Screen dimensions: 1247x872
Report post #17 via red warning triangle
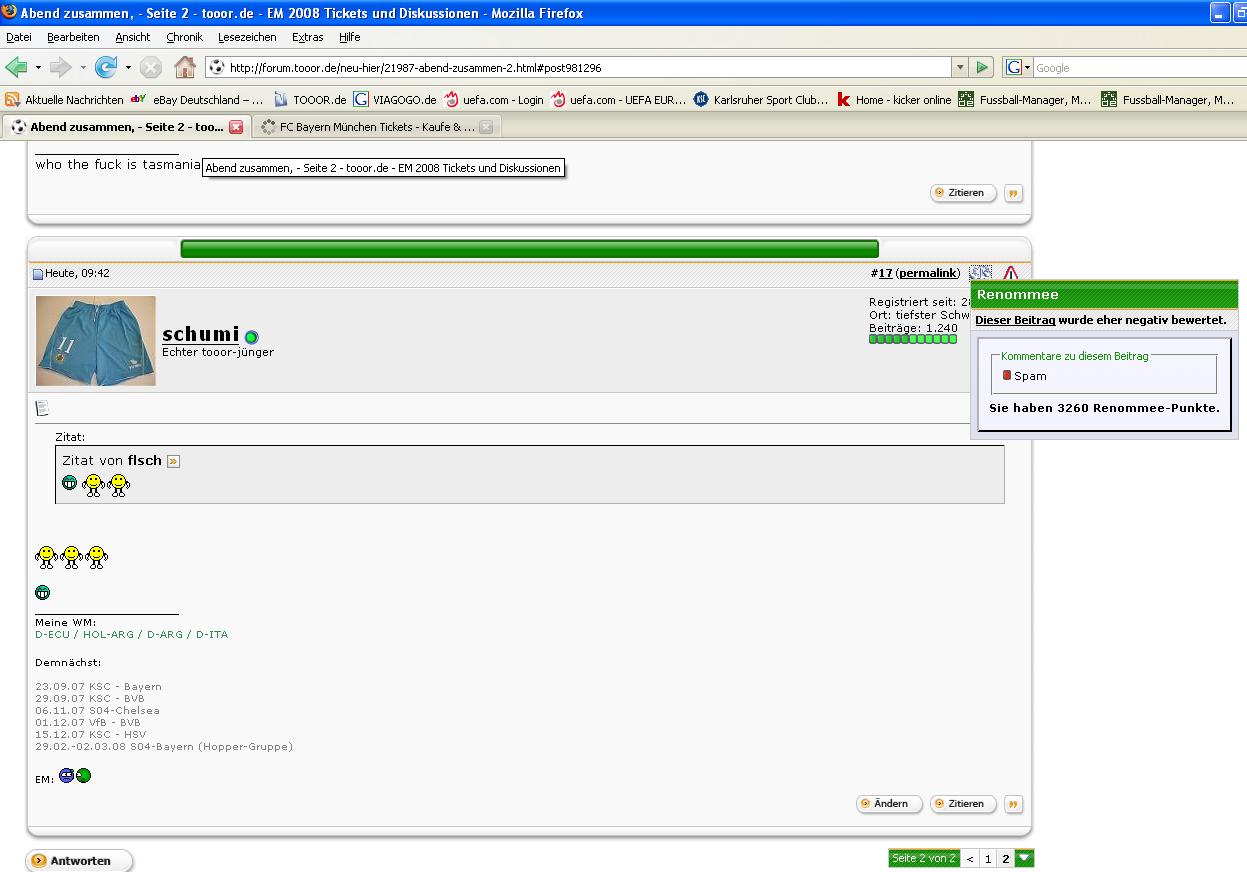[x=1011, y=273]
